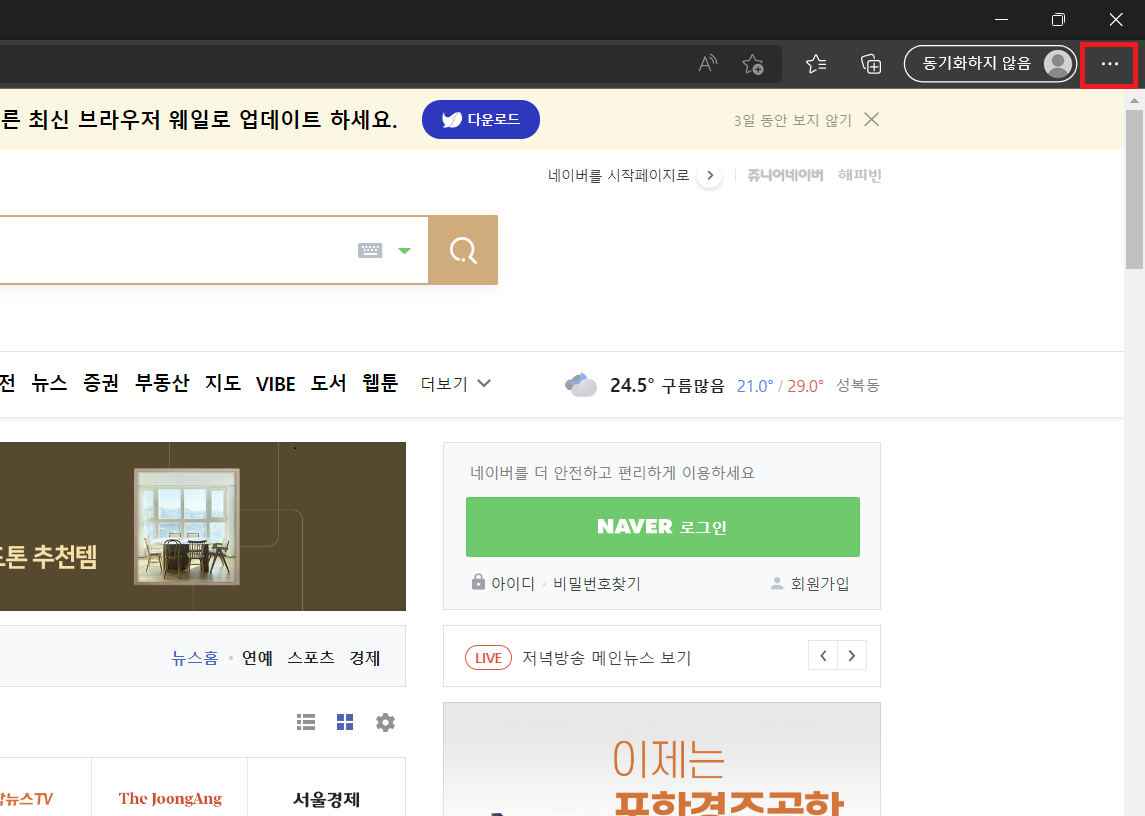Click the page vertical scrollbar thumb
This screenshot has width=1145, height=816.
(x=1134, y=190)
